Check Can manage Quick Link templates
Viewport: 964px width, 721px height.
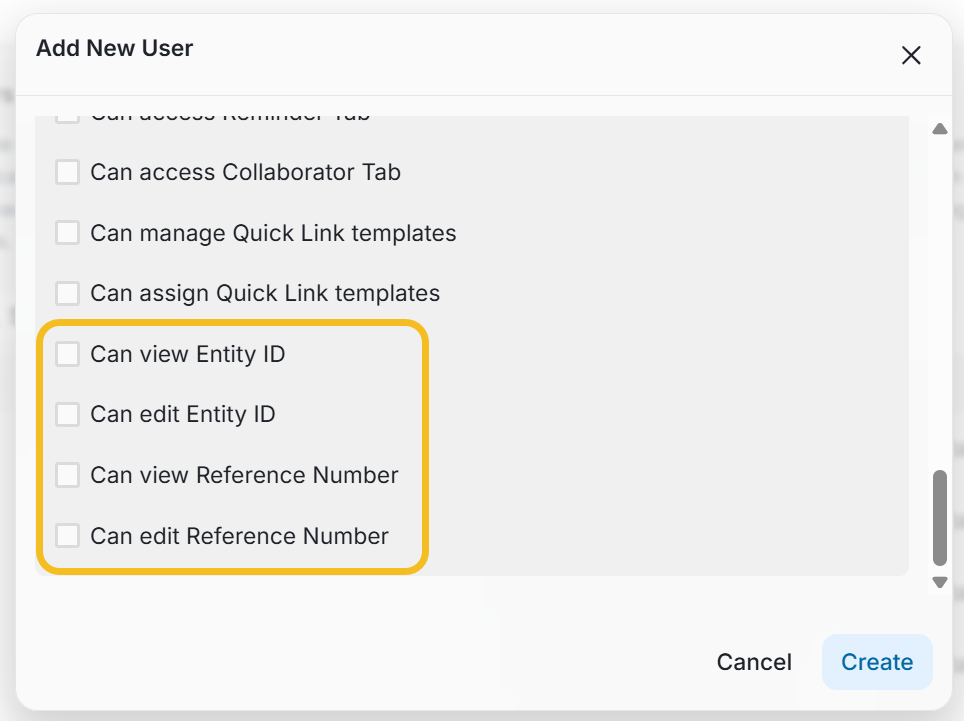coord(68,233)
